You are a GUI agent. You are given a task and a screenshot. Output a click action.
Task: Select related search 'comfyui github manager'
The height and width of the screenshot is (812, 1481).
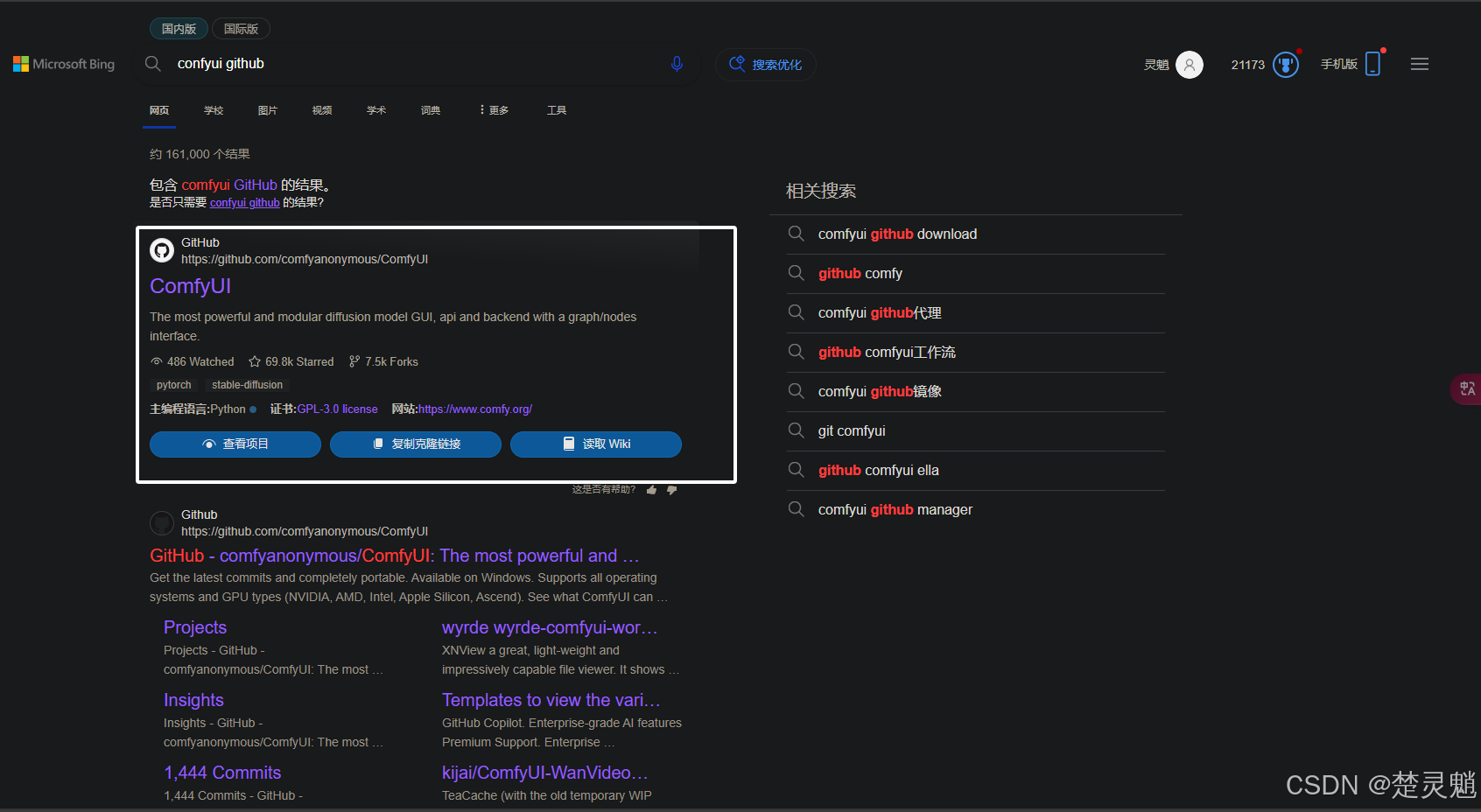(895, 509)
